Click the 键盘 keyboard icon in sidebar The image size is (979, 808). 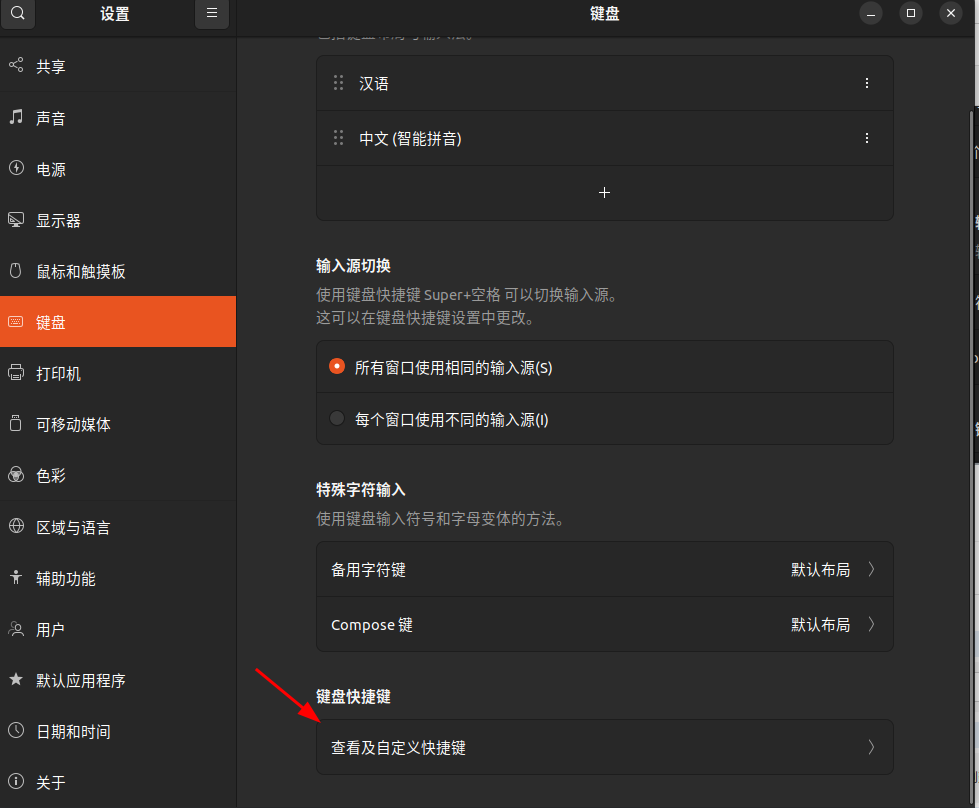click(x=16, y=322)
